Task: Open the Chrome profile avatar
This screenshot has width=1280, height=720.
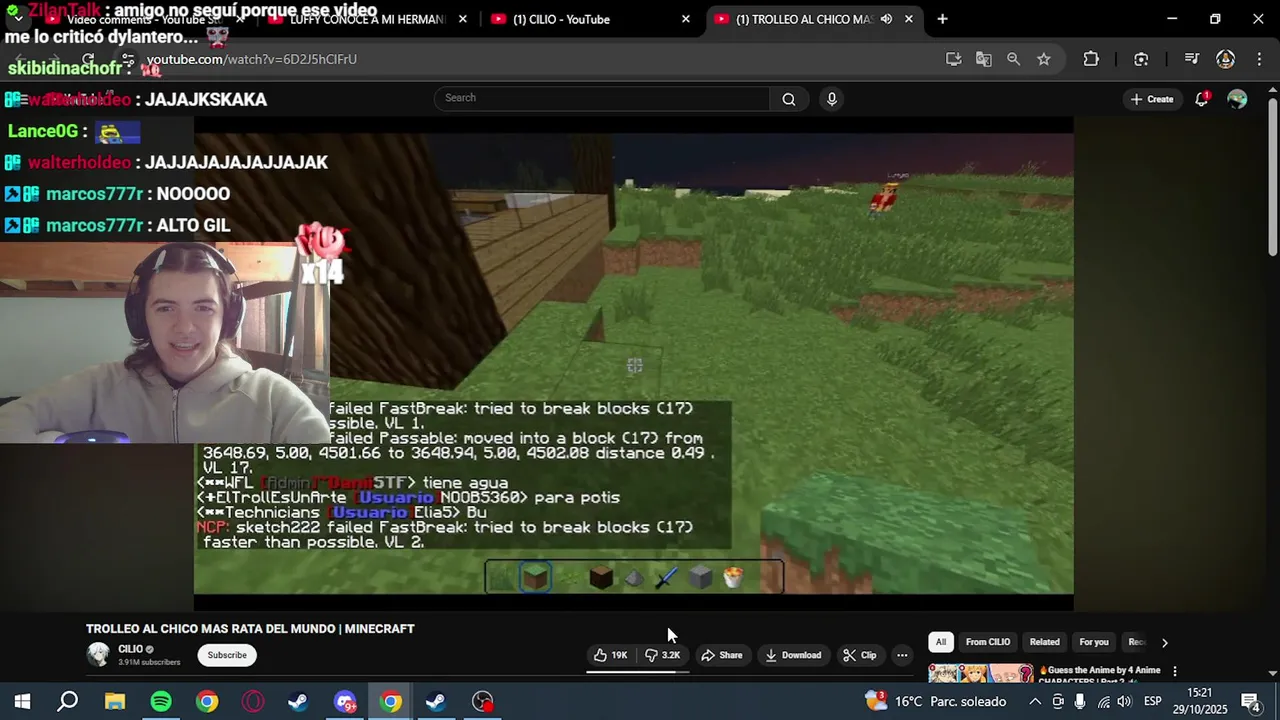Action: coord(1225,59)
